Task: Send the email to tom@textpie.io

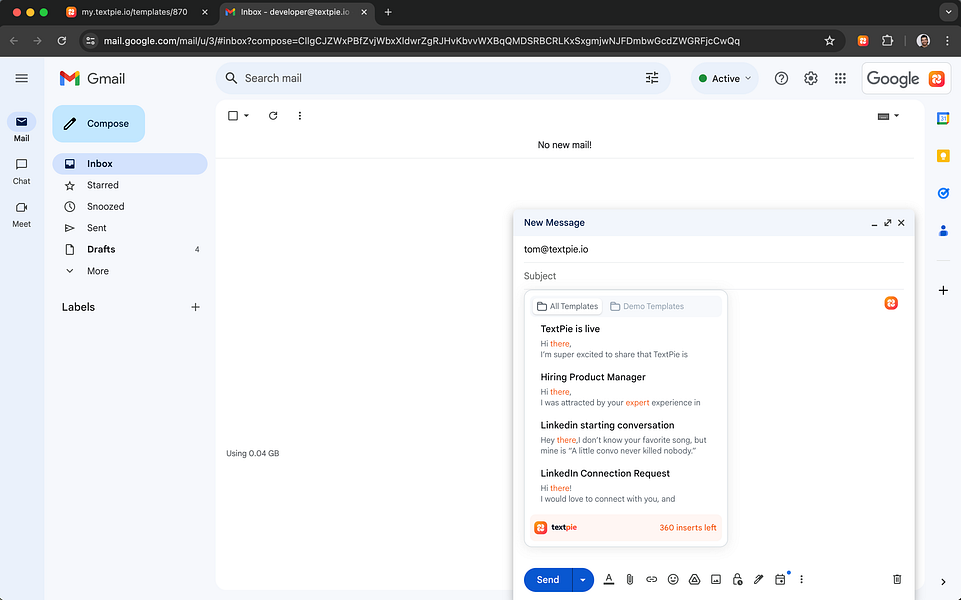Action: [x=546, y=579]
